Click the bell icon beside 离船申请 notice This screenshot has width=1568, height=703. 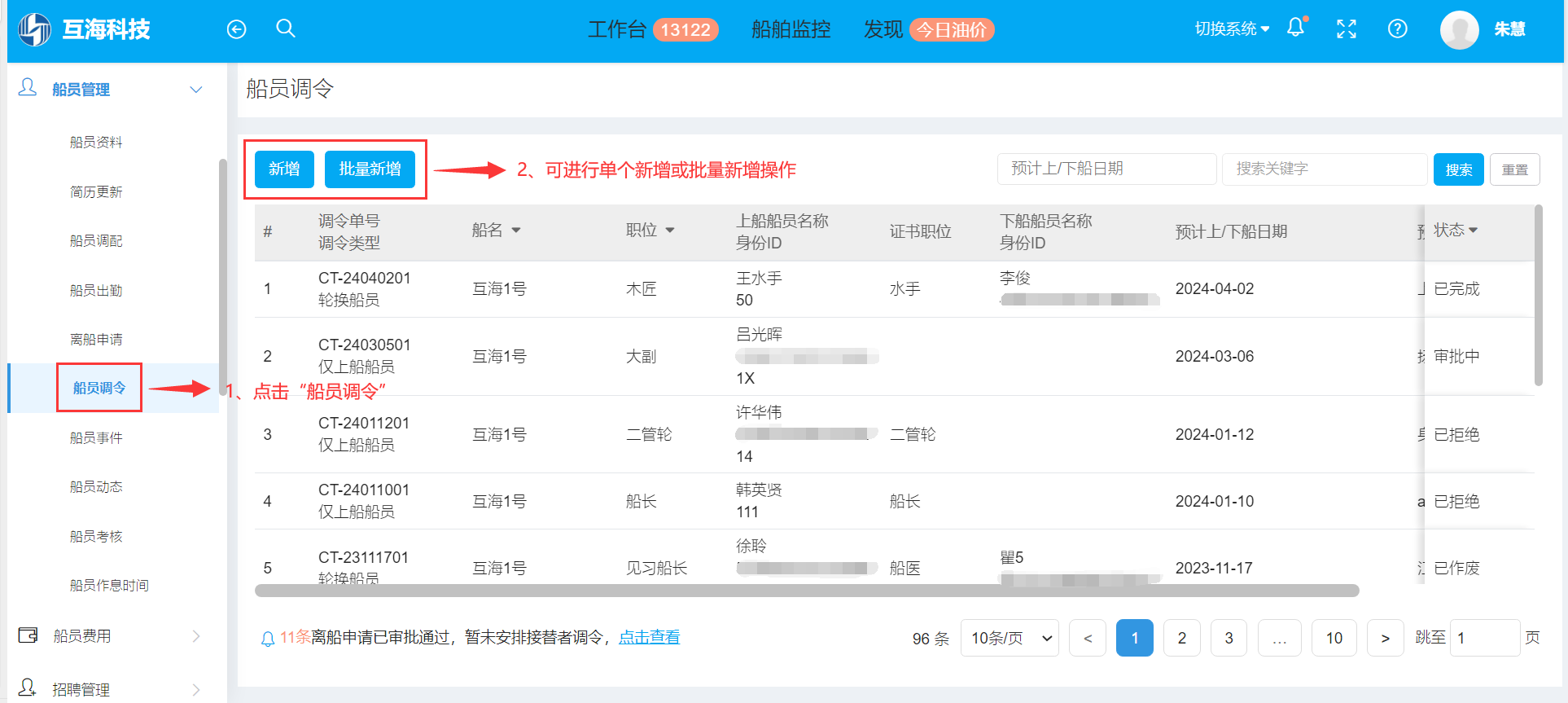point(267,639)
